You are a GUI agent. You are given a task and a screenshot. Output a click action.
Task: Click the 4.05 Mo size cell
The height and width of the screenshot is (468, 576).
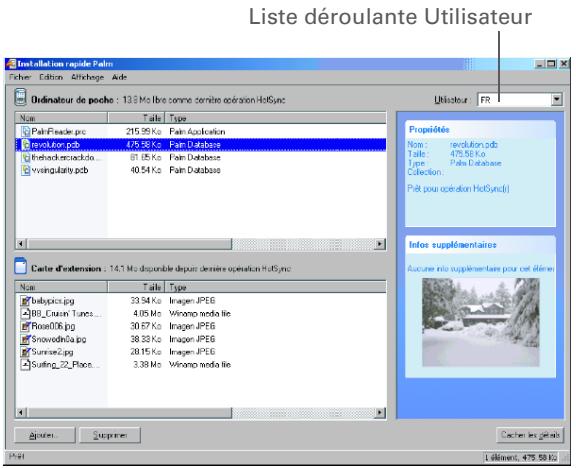tap(147, 314)
